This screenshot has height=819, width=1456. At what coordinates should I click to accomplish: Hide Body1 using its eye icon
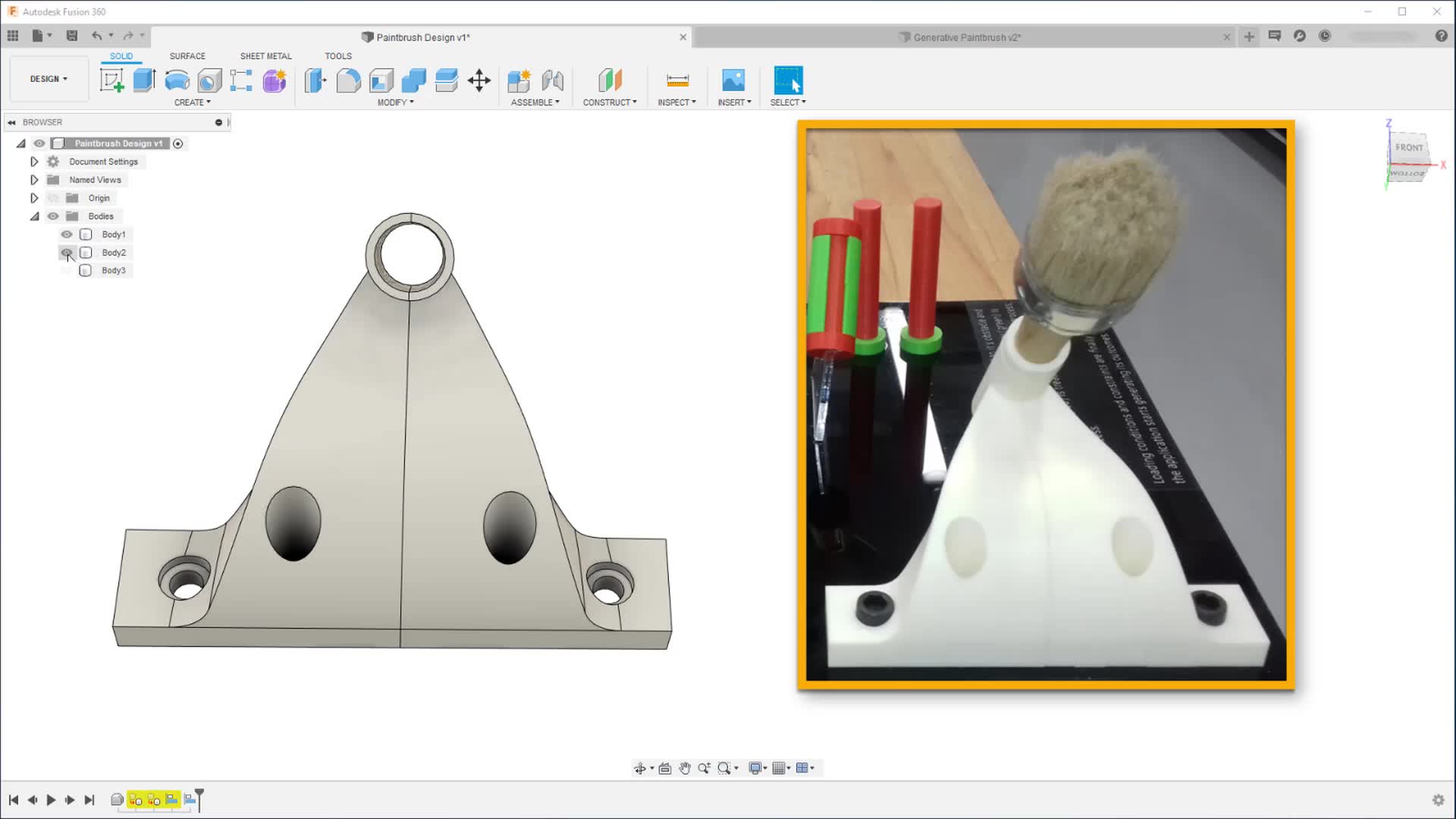point(67,234)
